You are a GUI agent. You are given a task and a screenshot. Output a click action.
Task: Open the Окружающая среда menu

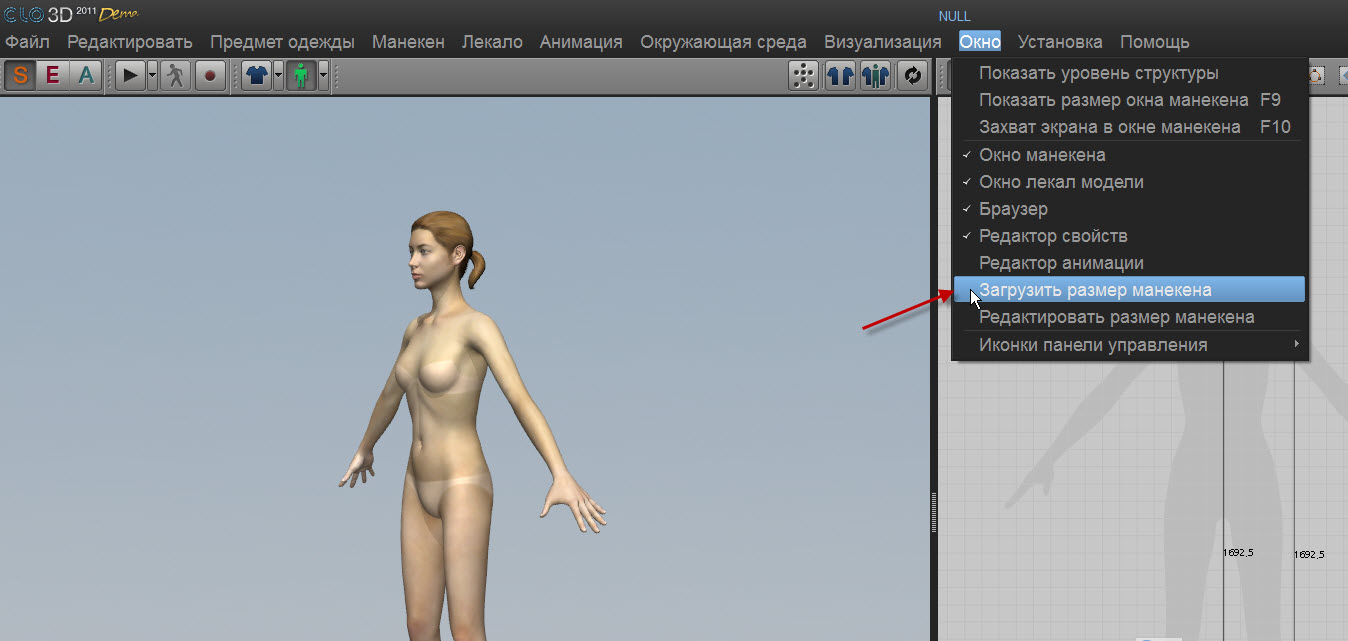[x=724, y=42]
